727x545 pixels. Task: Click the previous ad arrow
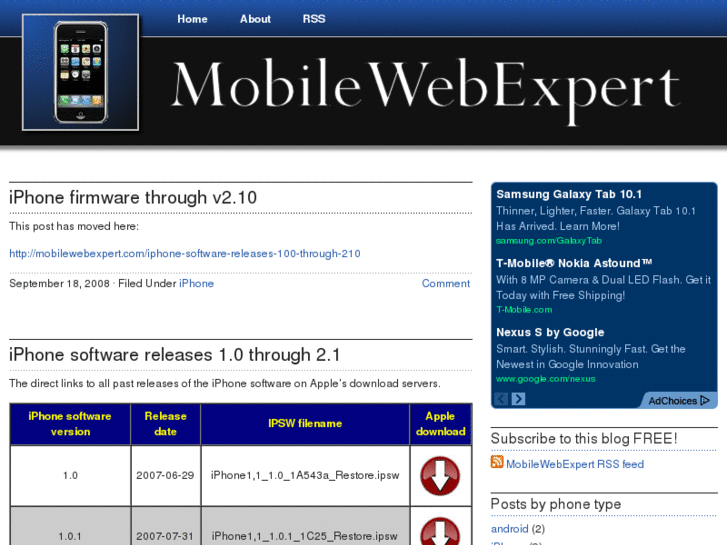501,399
